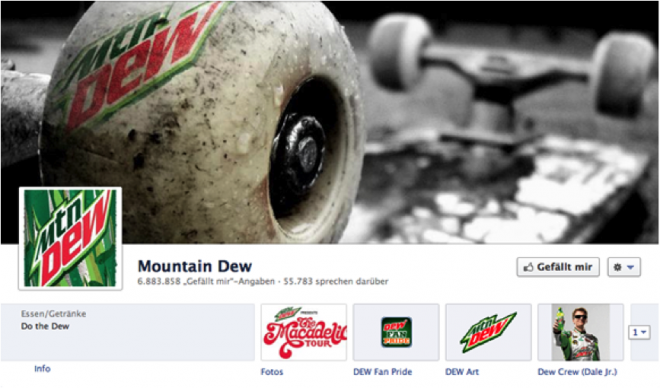This screenshot has width=660, height=388.
Task: Click the 55.783 sprechen darüber text
Action: [335, 282]
